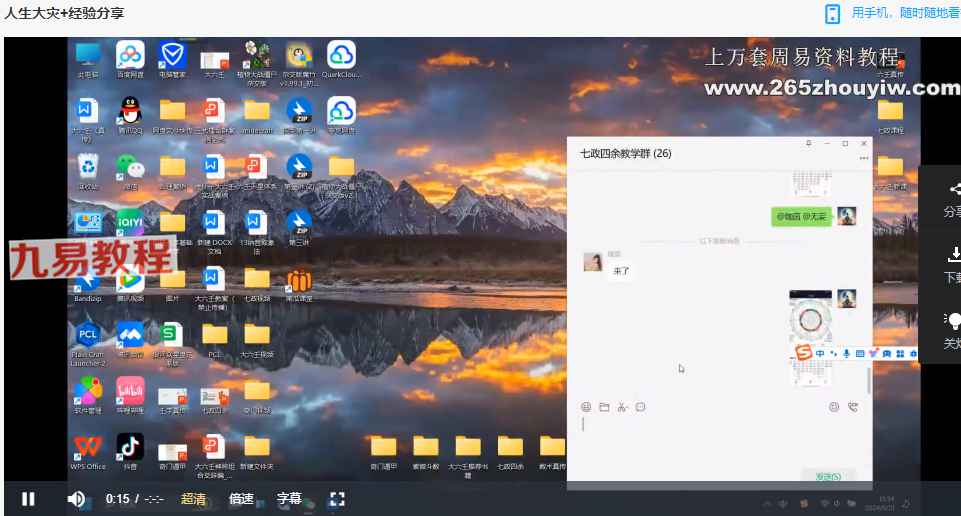Viewport: 961px width, 516px height.
Task: Open the iQIYI desktop shortcut
Action: tap(130, 222)
